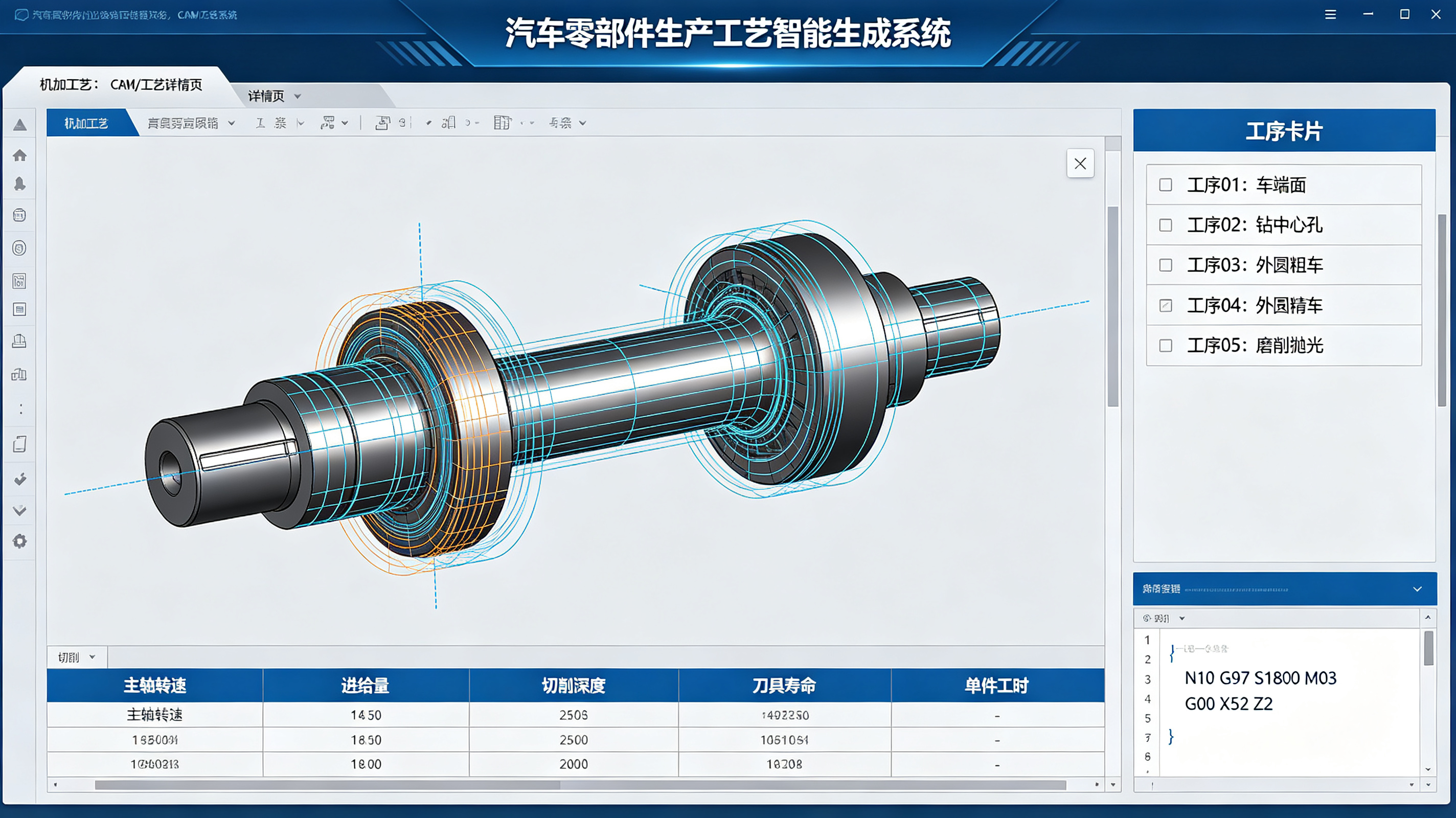The image size is (1456, 818).
Task: Open the 切削 dropdown below the viewport
Action: [x=77, y=657]
